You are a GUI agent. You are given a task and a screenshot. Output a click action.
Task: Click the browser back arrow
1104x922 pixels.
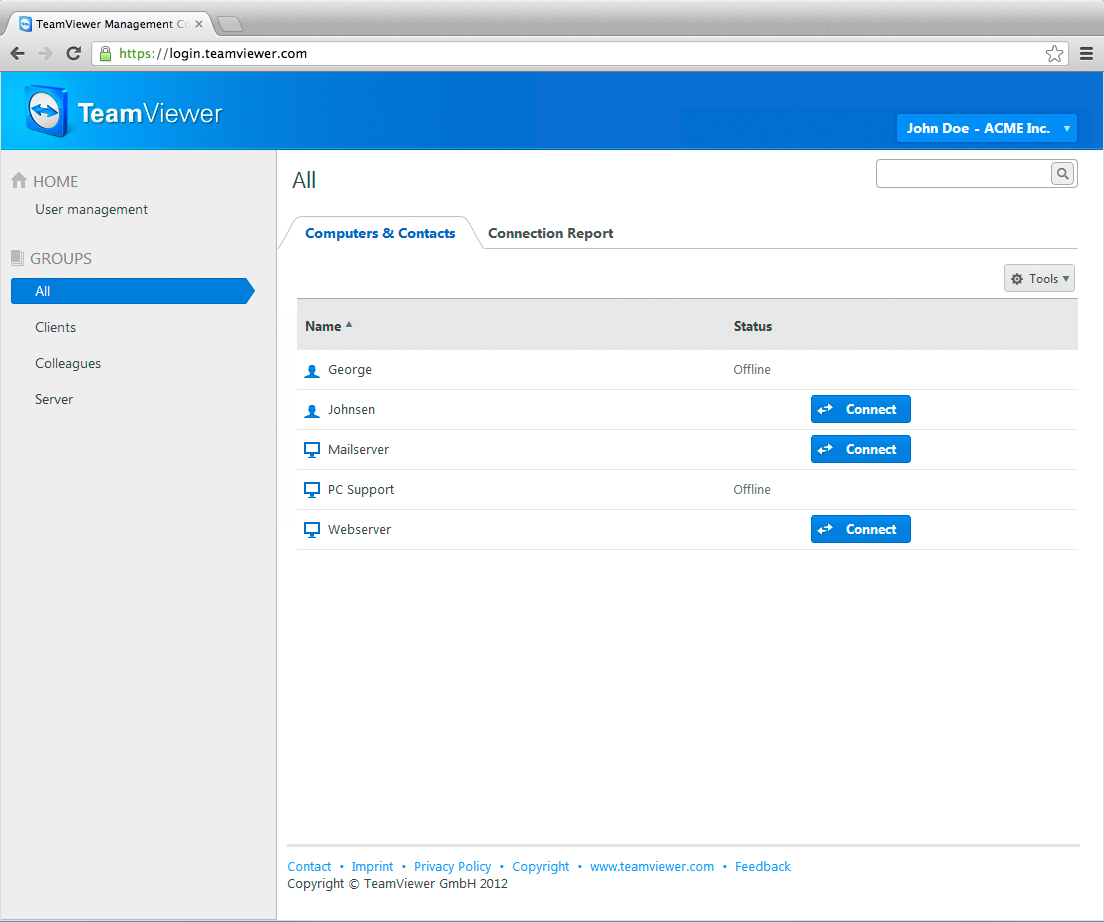click(x=18, y=53)
